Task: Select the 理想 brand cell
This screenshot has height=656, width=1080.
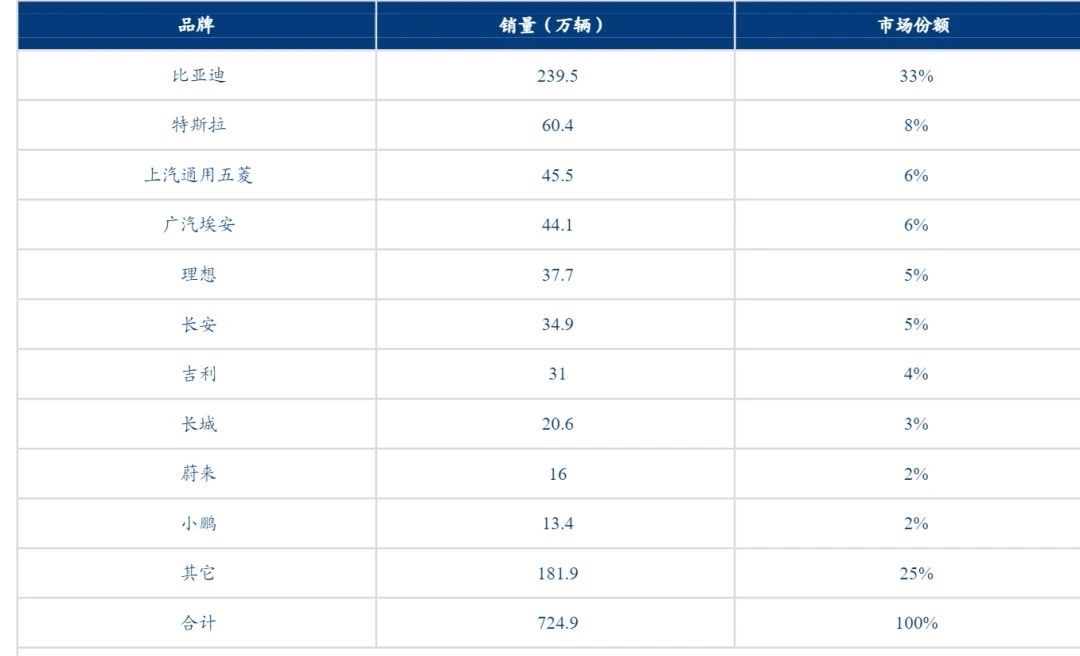Action: (x=198, y=274)
